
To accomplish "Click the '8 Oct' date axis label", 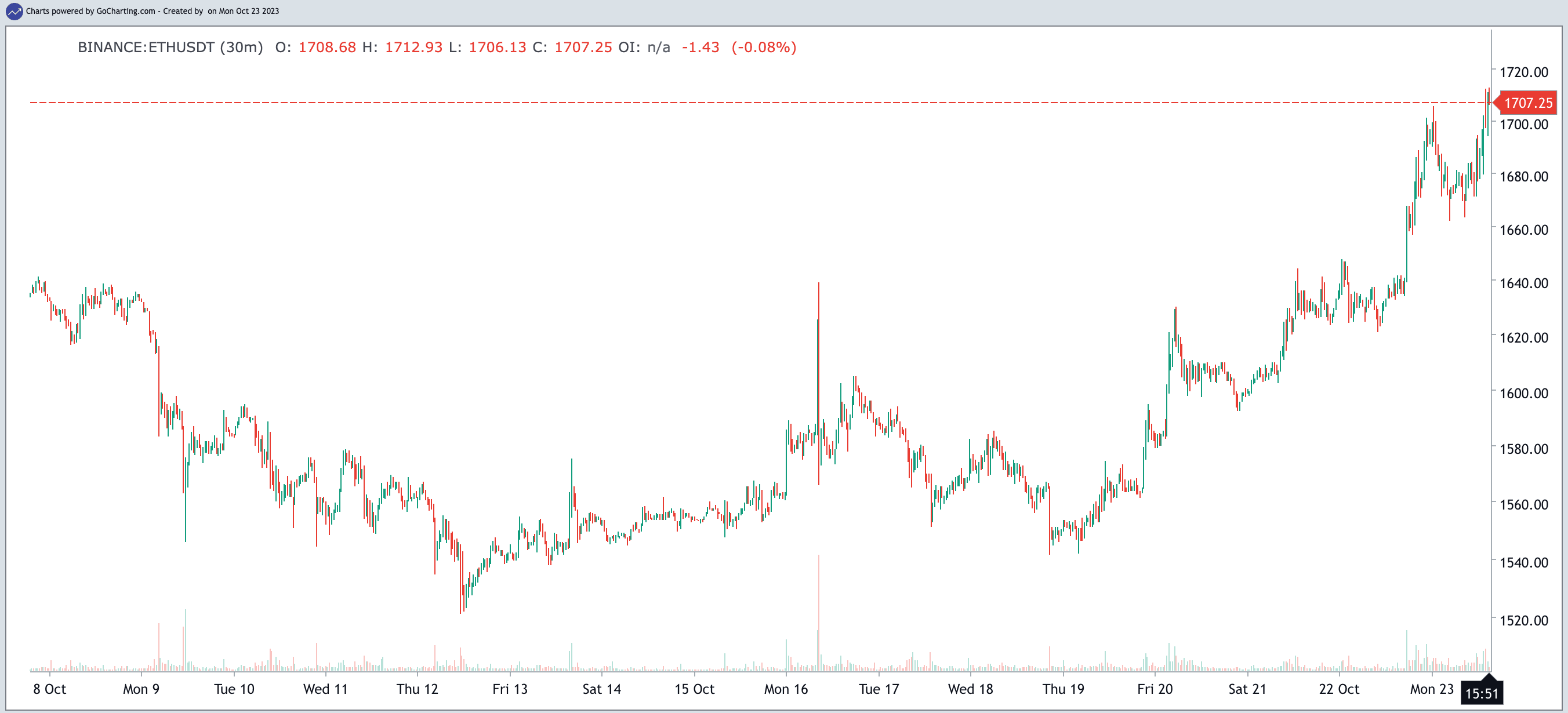I will tap(49, 689).
